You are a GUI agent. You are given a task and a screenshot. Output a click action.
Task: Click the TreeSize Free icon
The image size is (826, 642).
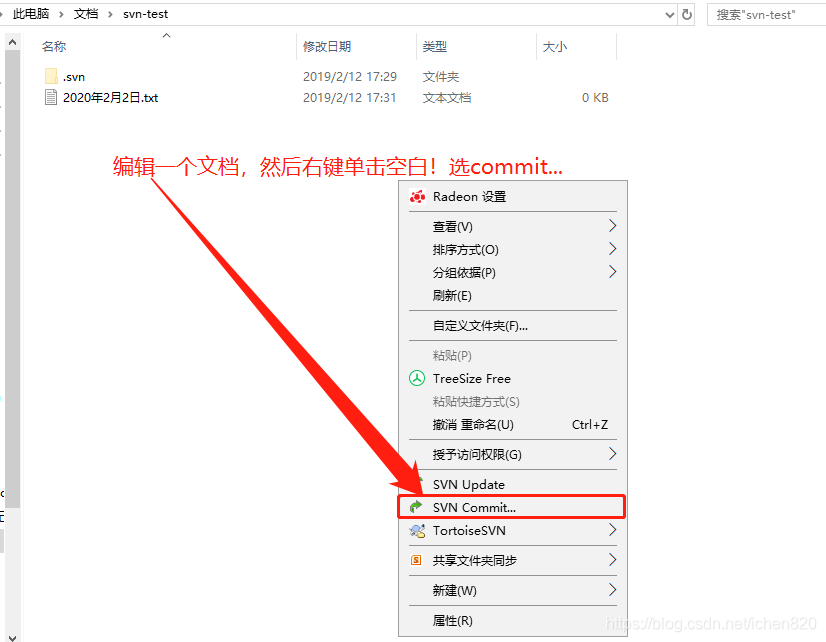[417, 378]
